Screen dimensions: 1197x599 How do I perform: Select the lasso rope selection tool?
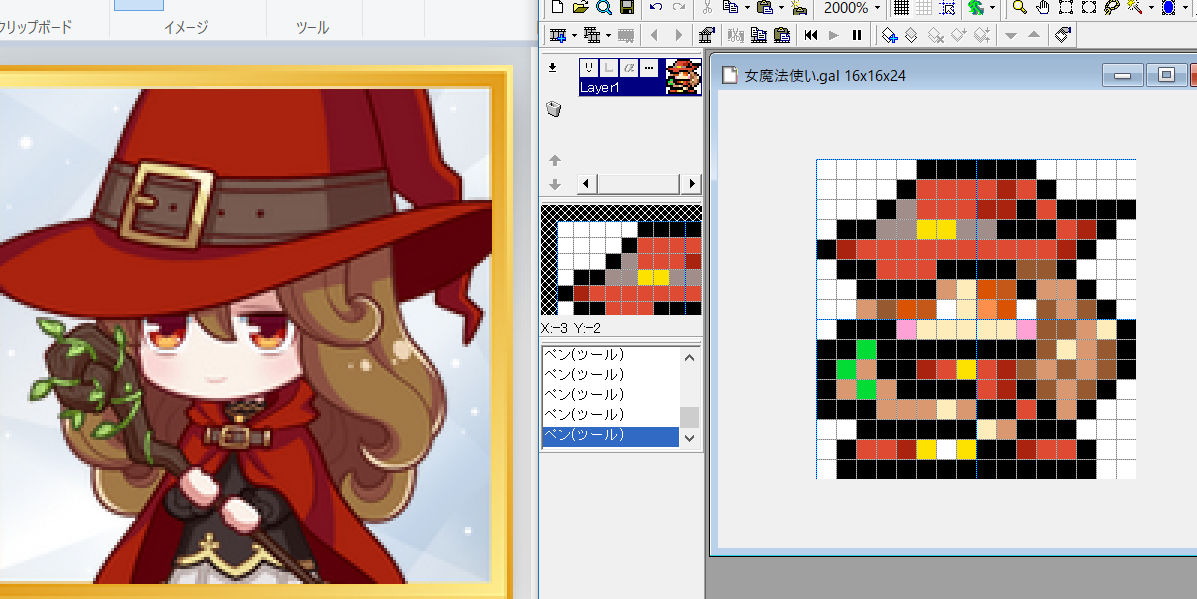[1112, 8]
